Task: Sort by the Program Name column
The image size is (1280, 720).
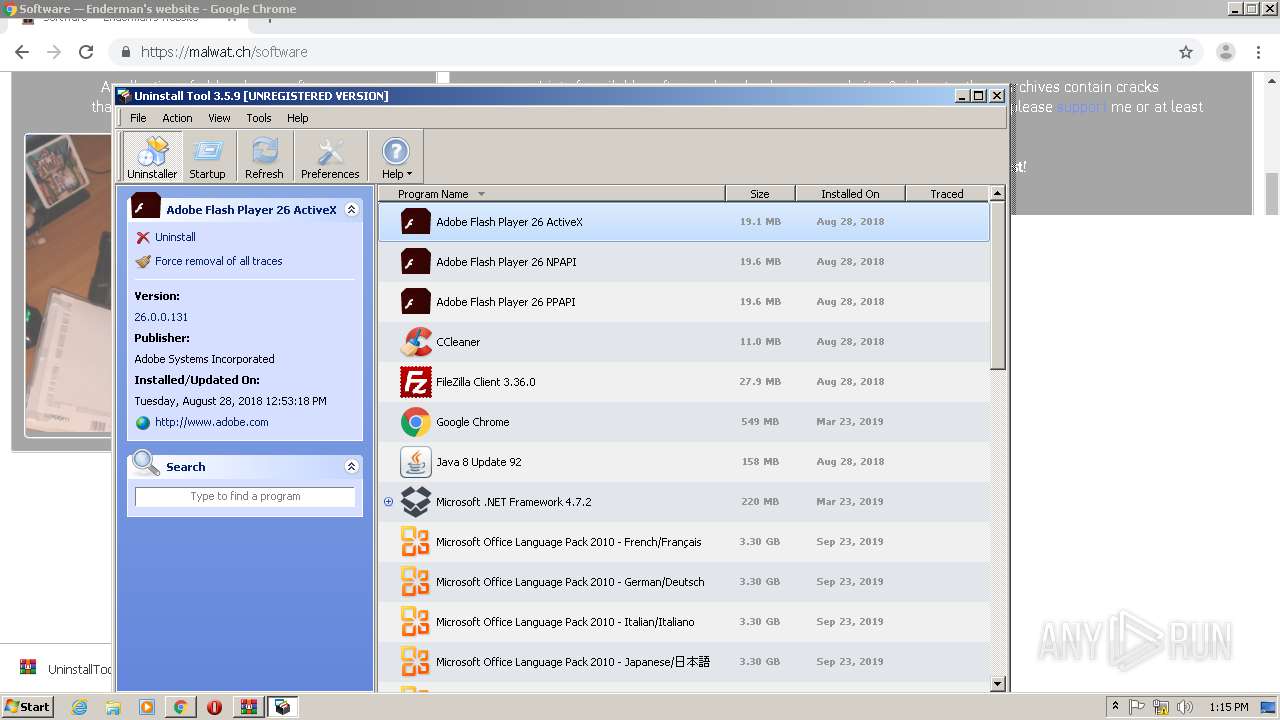Action: 551,194
